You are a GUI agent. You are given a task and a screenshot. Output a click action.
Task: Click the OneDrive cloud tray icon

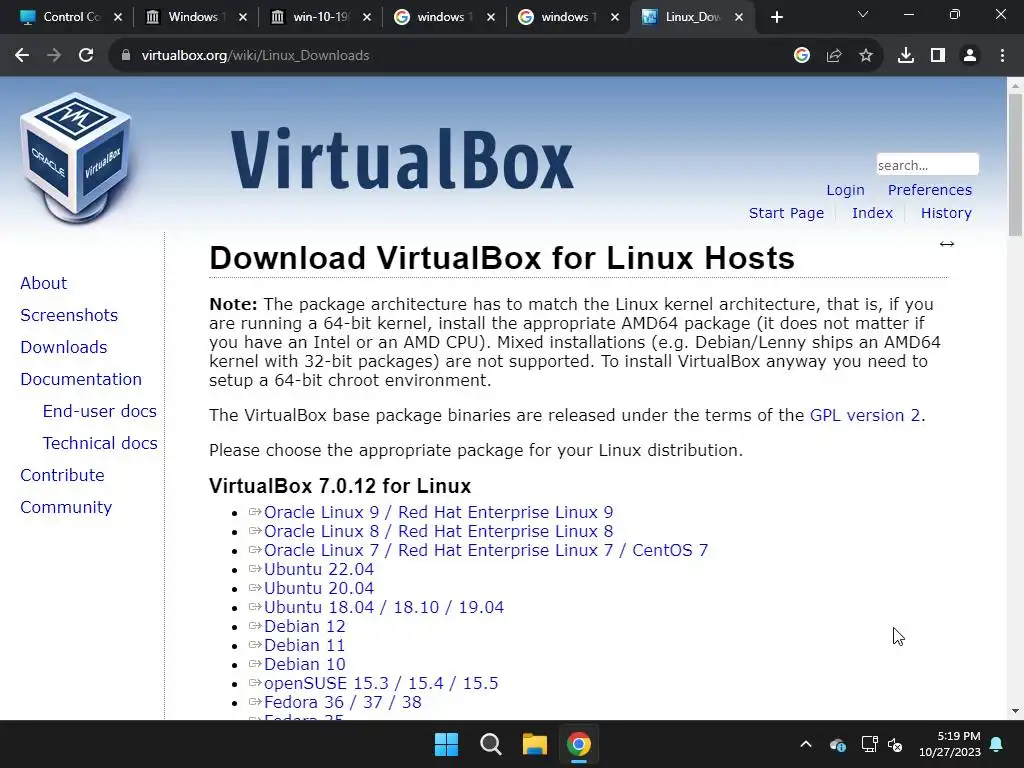point(838,744)
